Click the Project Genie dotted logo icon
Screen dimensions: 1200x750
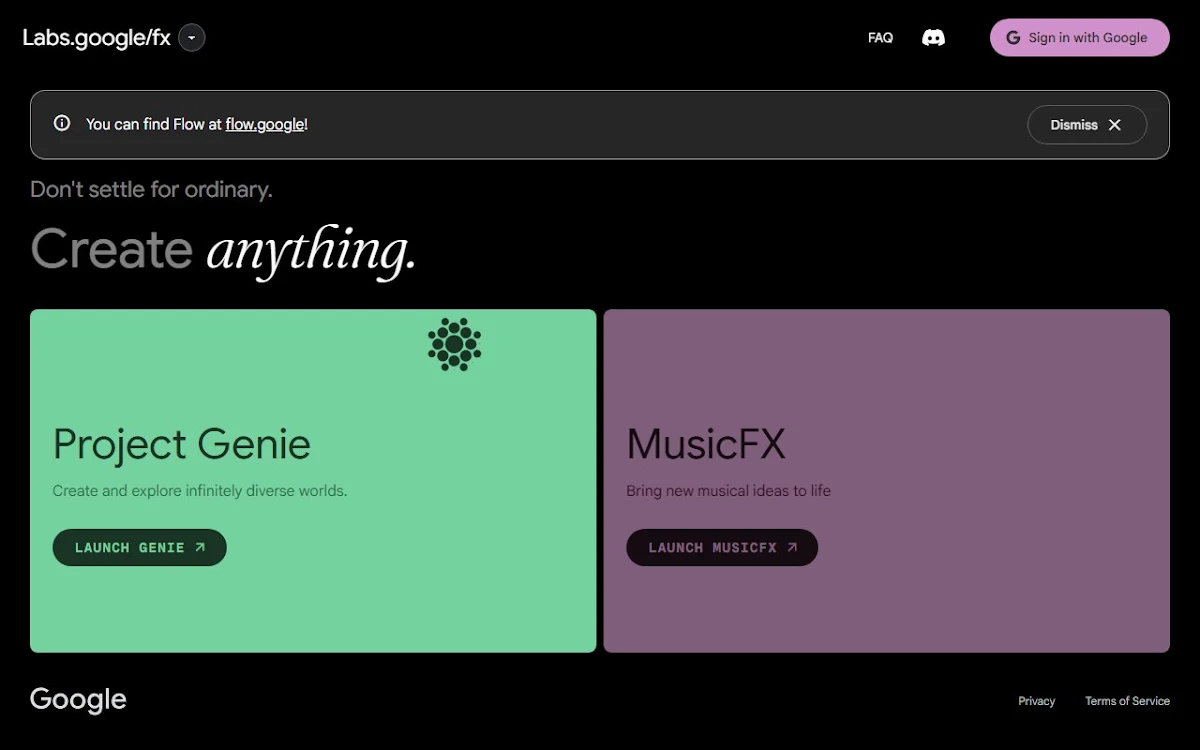(454, 345)
